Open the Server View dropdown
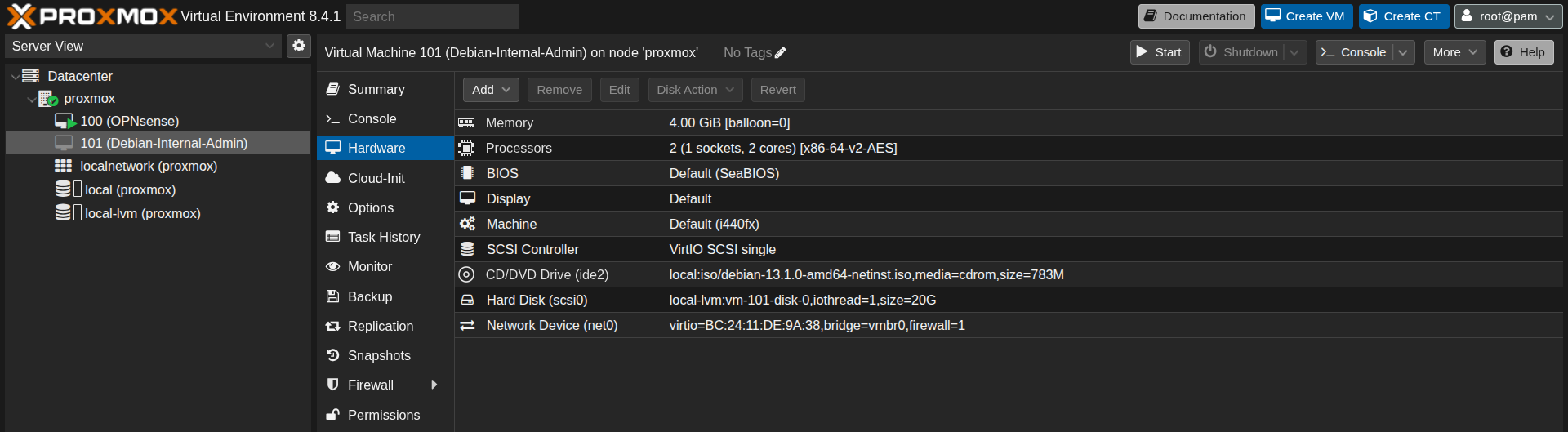 [144, 46]
